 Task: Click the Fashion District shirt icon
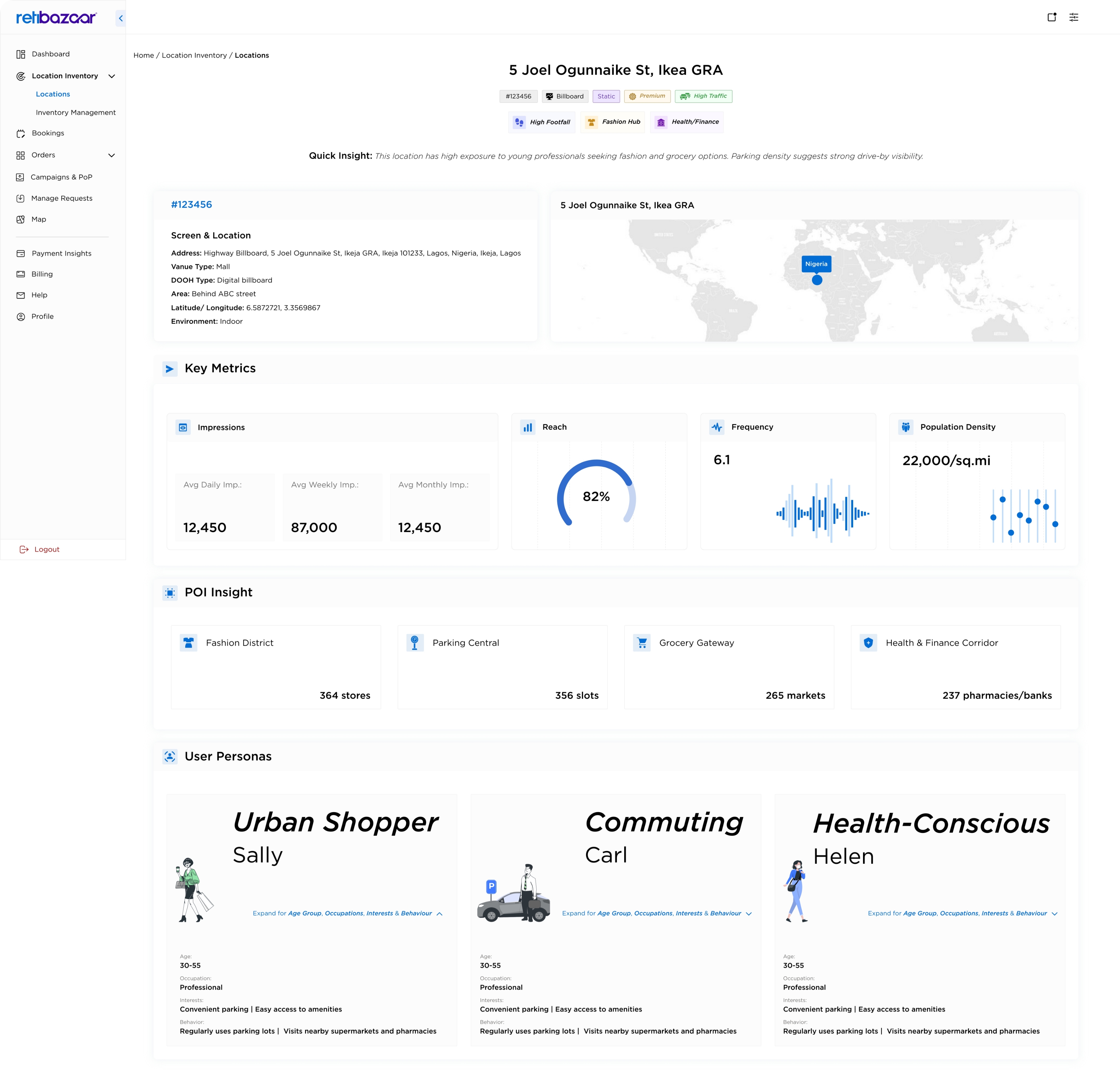coord(189,643)
